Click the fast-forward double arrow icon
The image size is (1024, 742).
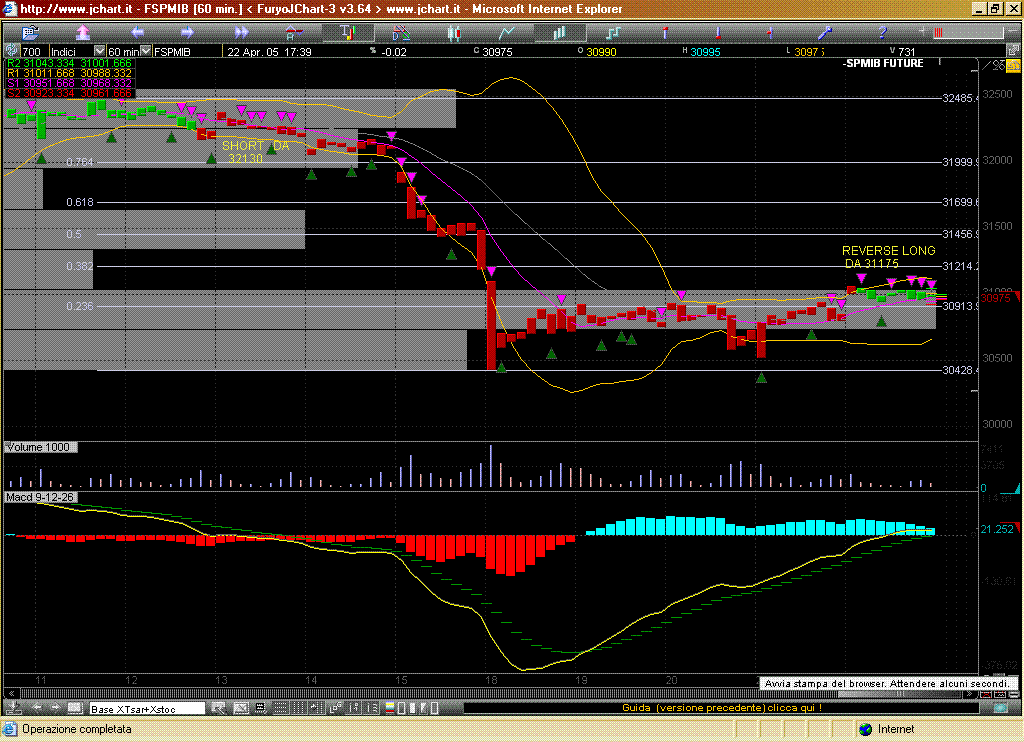click(241, 33)
